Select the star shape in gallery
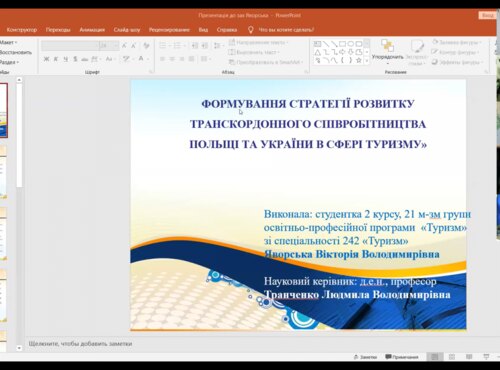The image size is (500, 370). (x=359, y=61)
